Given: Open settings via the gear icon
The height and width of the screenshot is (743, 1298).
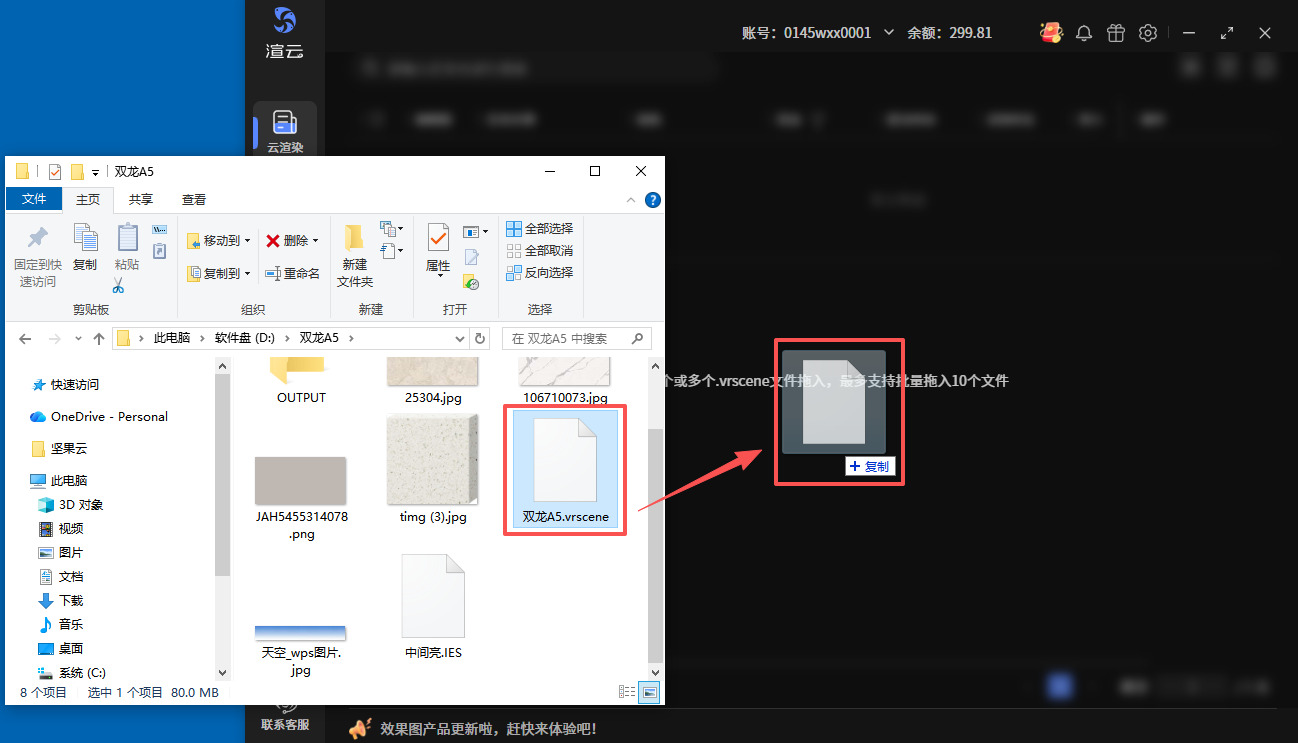Looking at the screenshot, I should click(x=1148, y=33).
